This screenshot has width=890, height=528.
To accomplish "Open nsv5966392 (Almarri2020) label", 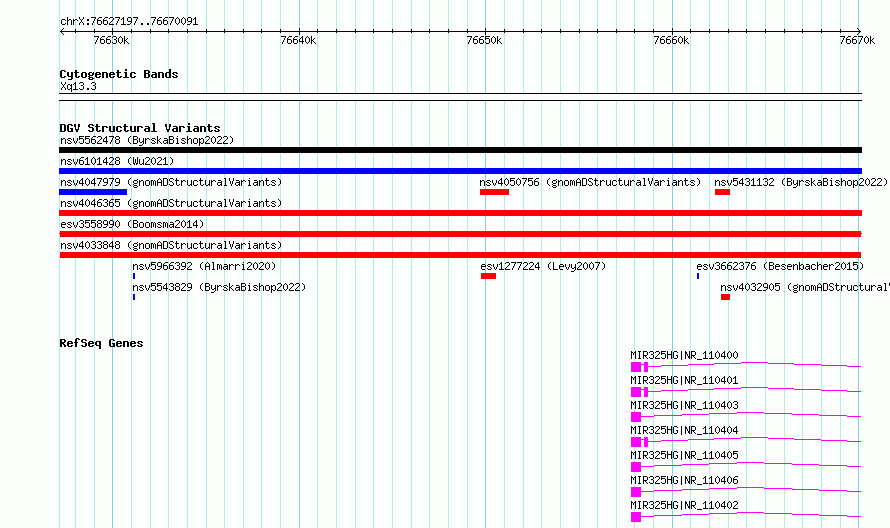I will pyautogui.click(x=204, y=266).
